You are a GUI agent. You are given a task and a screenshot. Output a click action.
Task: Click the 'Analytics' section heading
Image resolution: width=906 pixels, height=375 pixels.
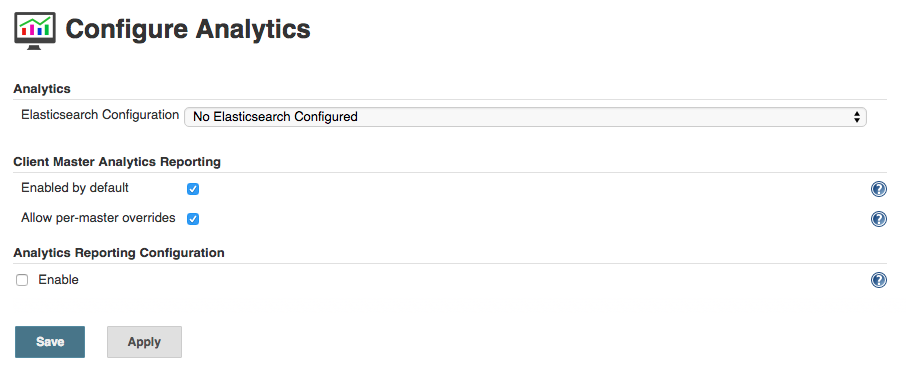(42, 89)
